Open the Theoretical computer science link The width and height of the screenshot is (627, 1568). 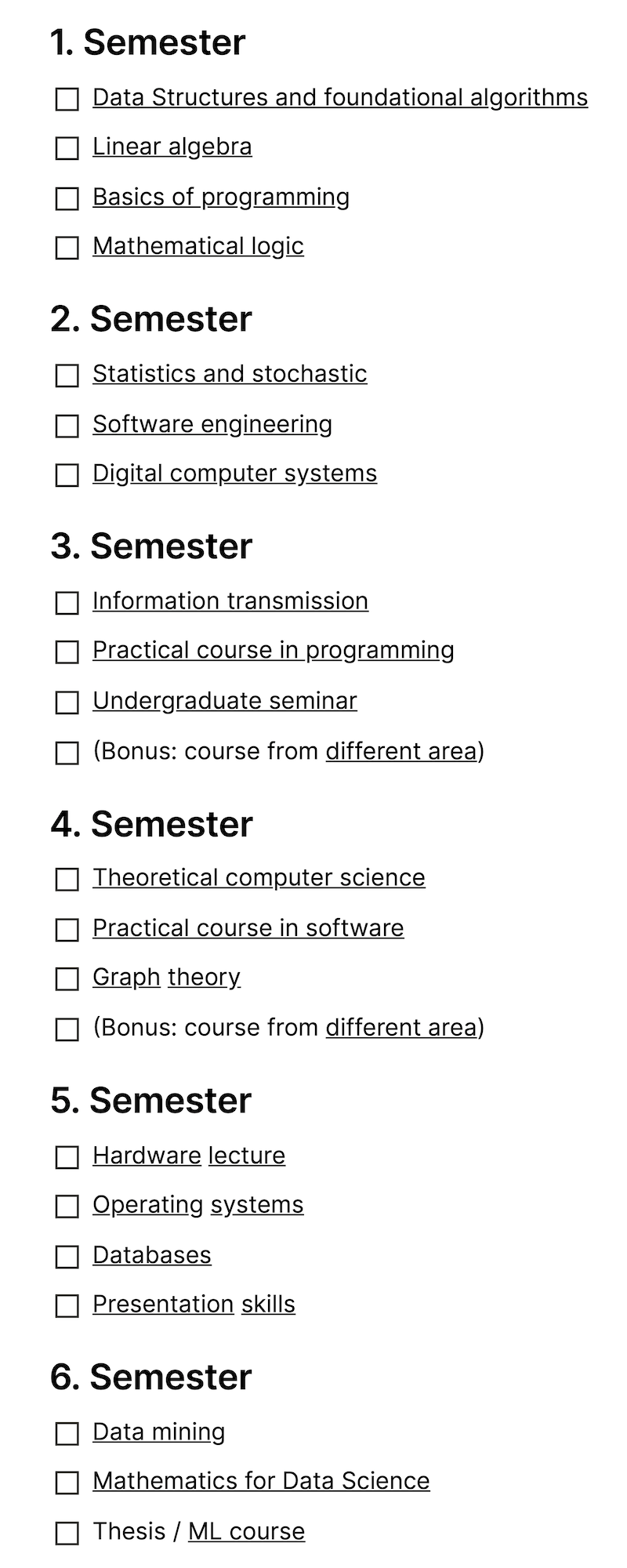259,878
